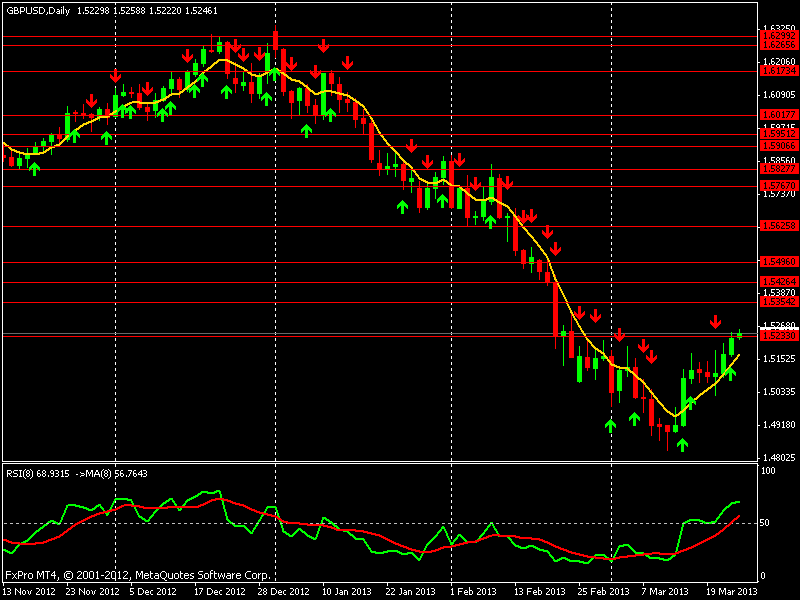
Task: Click the 1.60177 red level label
Action: [x=779, y=115]
